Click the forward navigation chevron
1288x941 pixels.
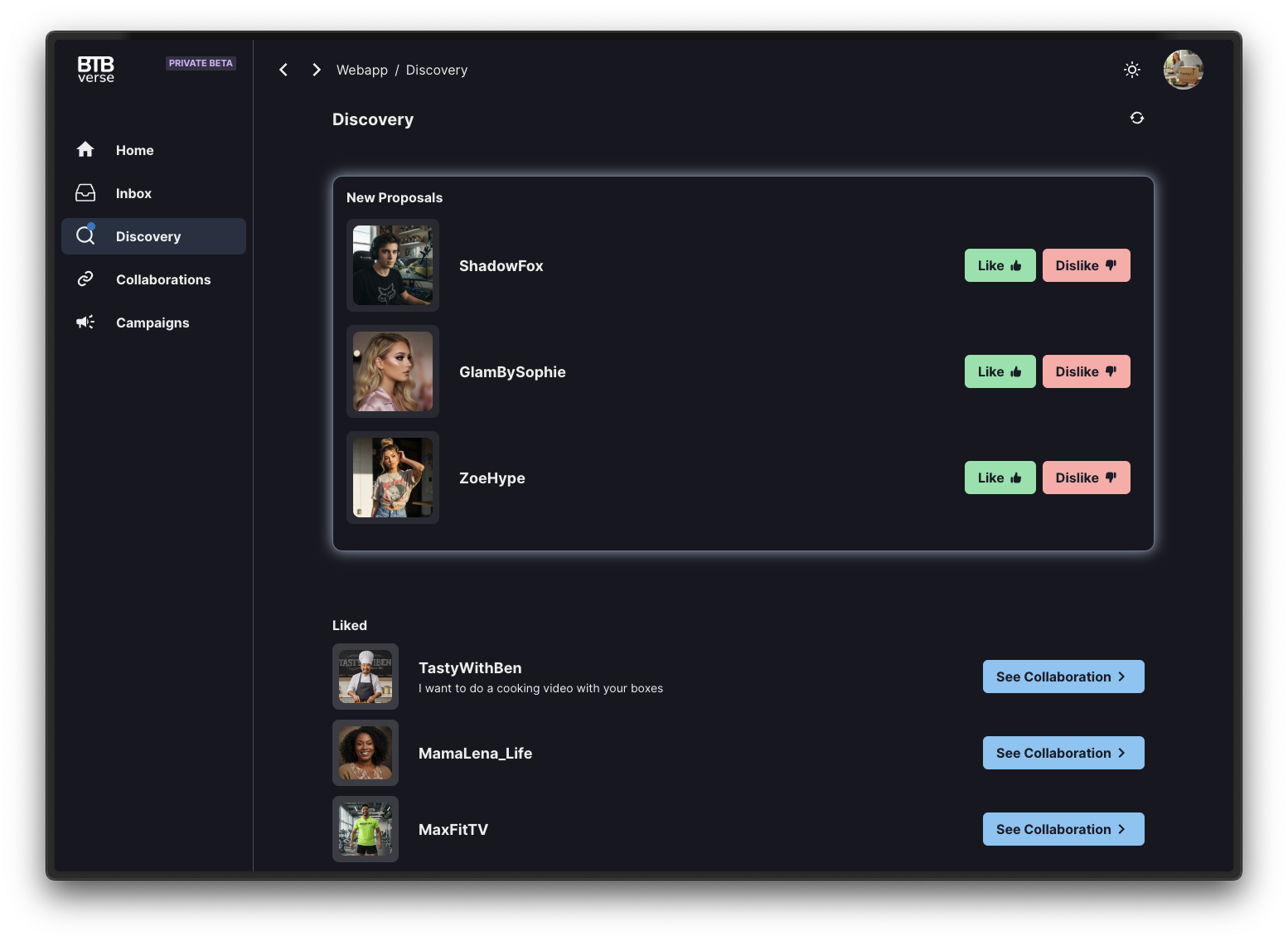point(316,70)
